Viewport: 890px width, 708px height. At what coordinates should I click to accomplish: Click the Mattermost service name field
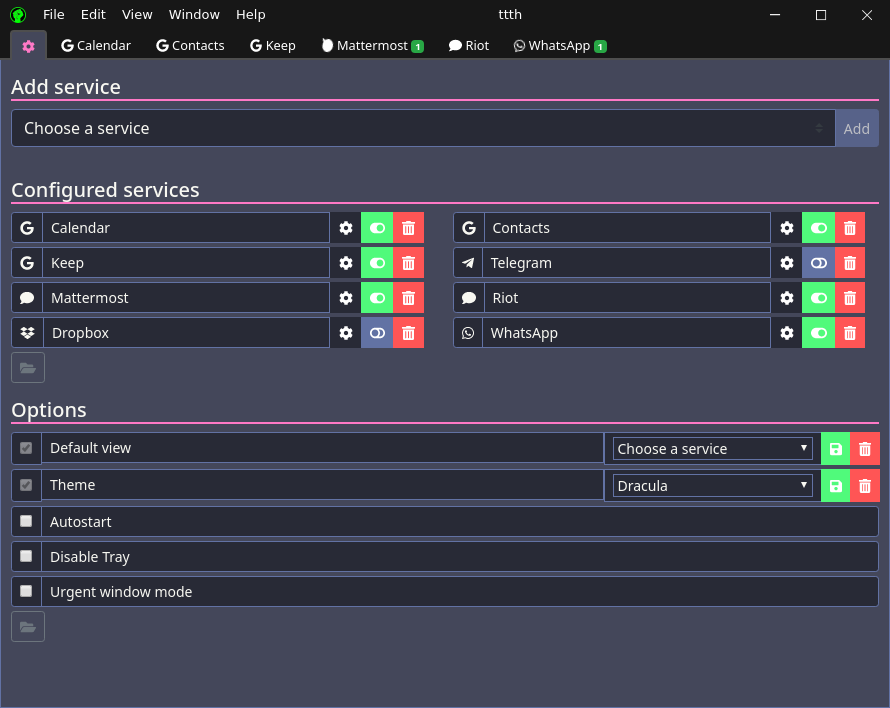click(186, 298)
